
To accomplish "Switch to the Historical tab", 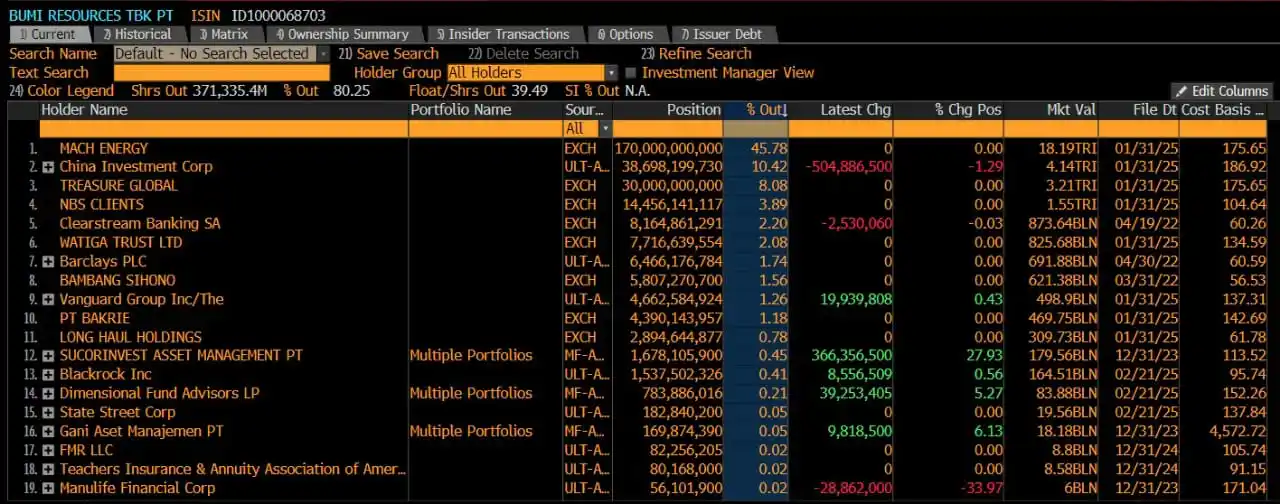I will (137, 34).
